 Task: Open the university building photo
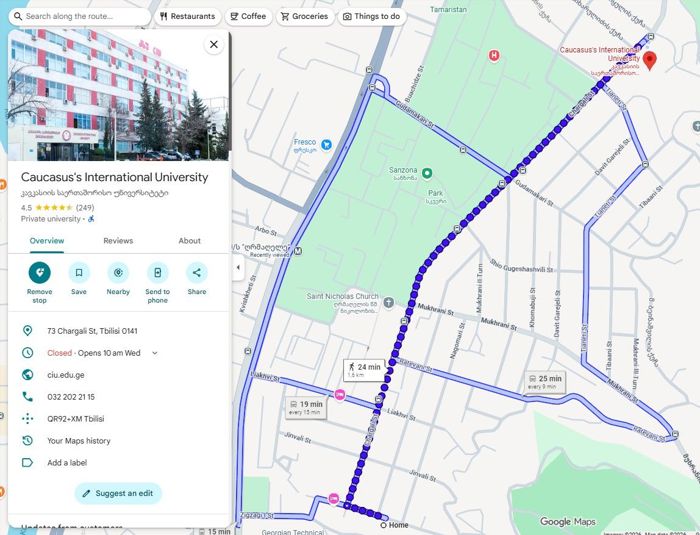(x=118, y=95)
